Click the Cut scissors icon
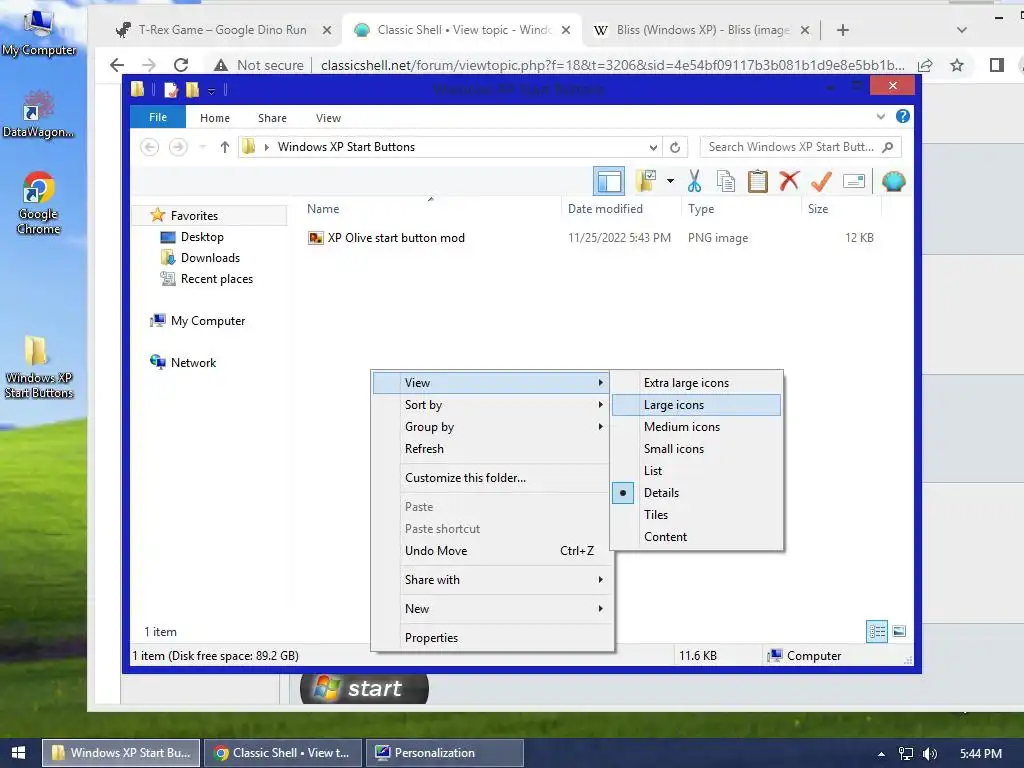 click(x=694, y=181)
